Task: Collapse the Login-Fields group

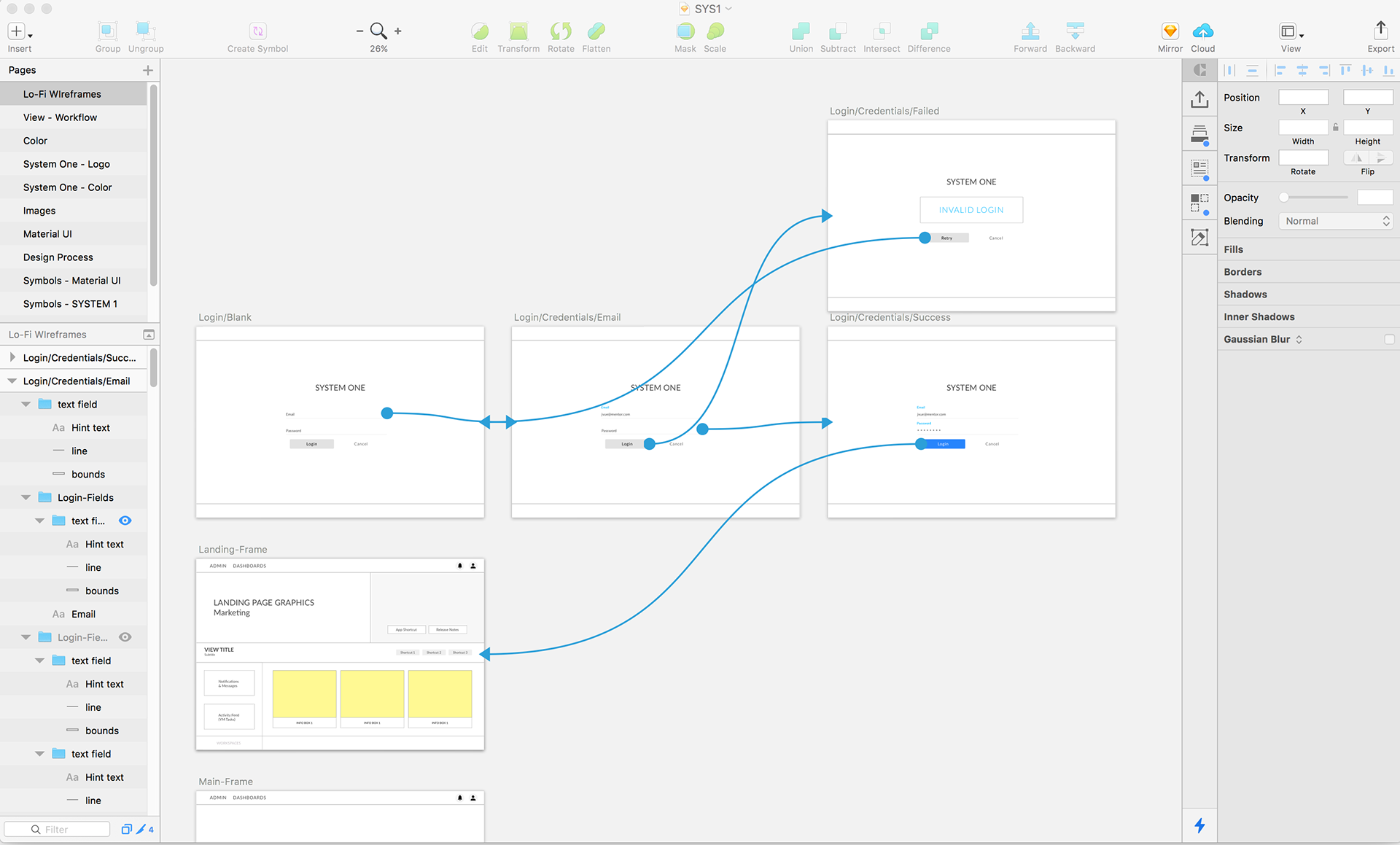Action: (26, 498)
